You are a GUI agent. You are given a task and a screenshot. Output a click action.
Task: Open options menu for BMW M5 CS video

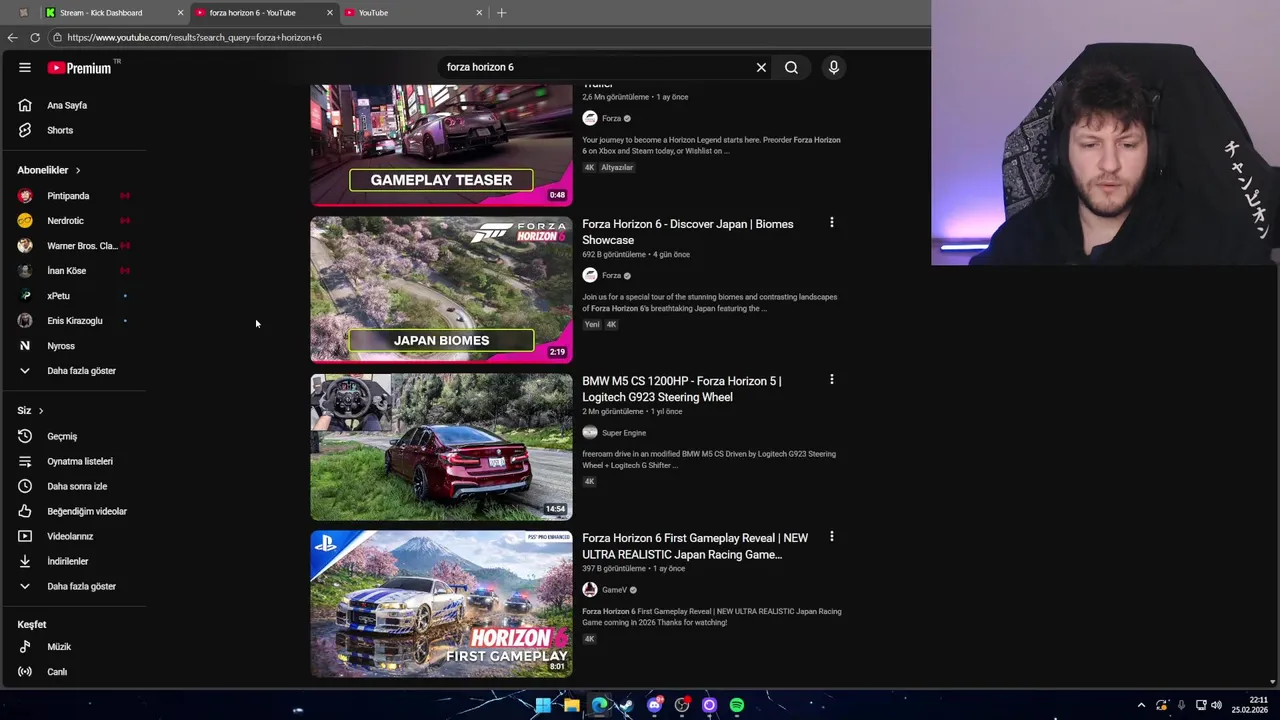tap(831, 380)
